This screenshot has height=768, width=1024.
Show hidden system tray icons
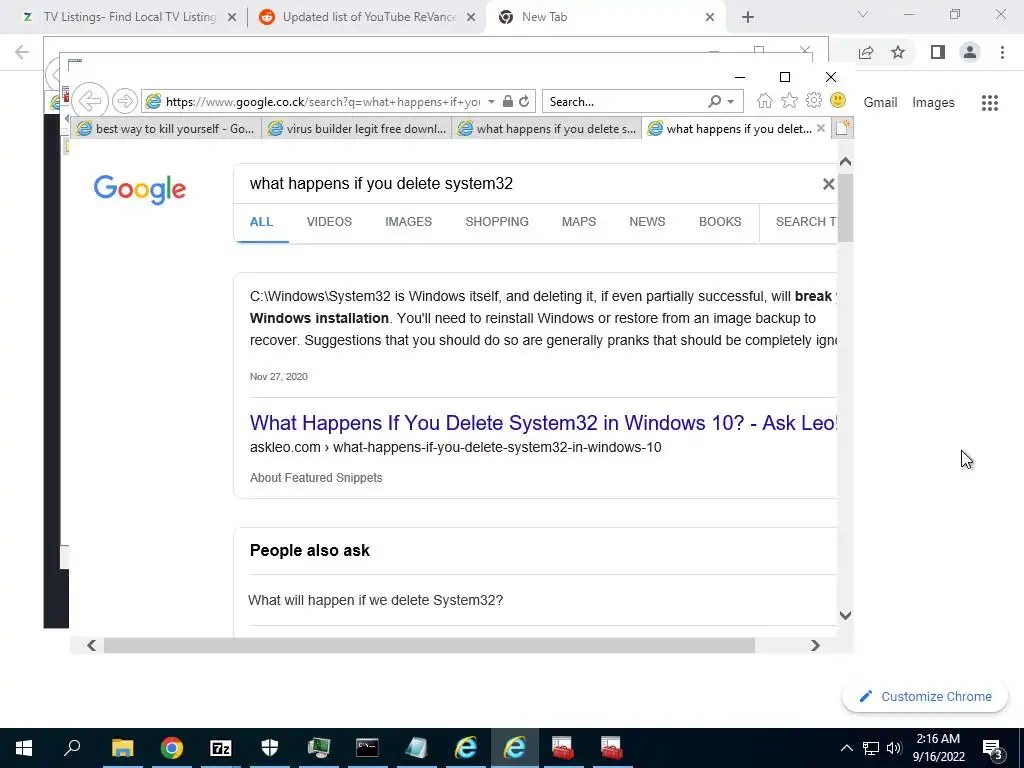pos(846,748)
